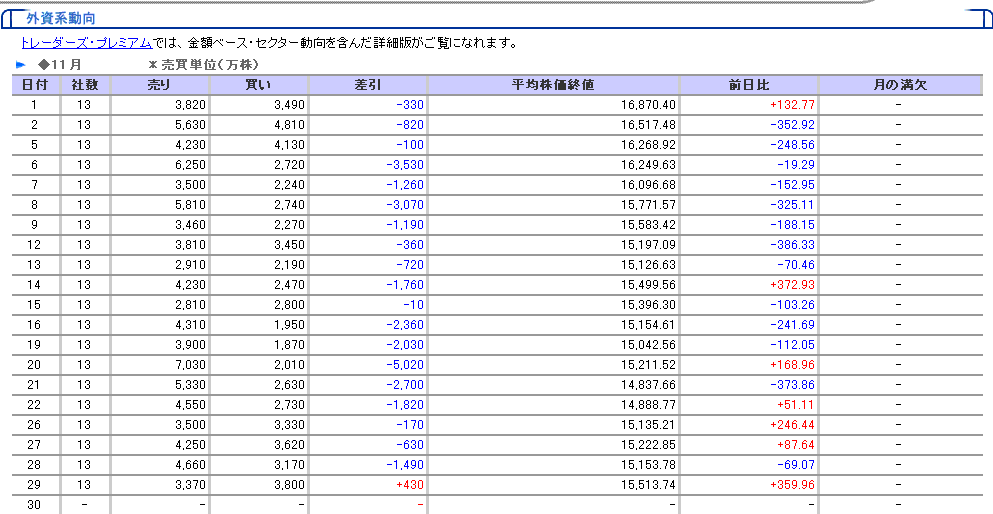Click the red +430 差引 value
This screenshot has height=514, width=993.
click(410, 485)
